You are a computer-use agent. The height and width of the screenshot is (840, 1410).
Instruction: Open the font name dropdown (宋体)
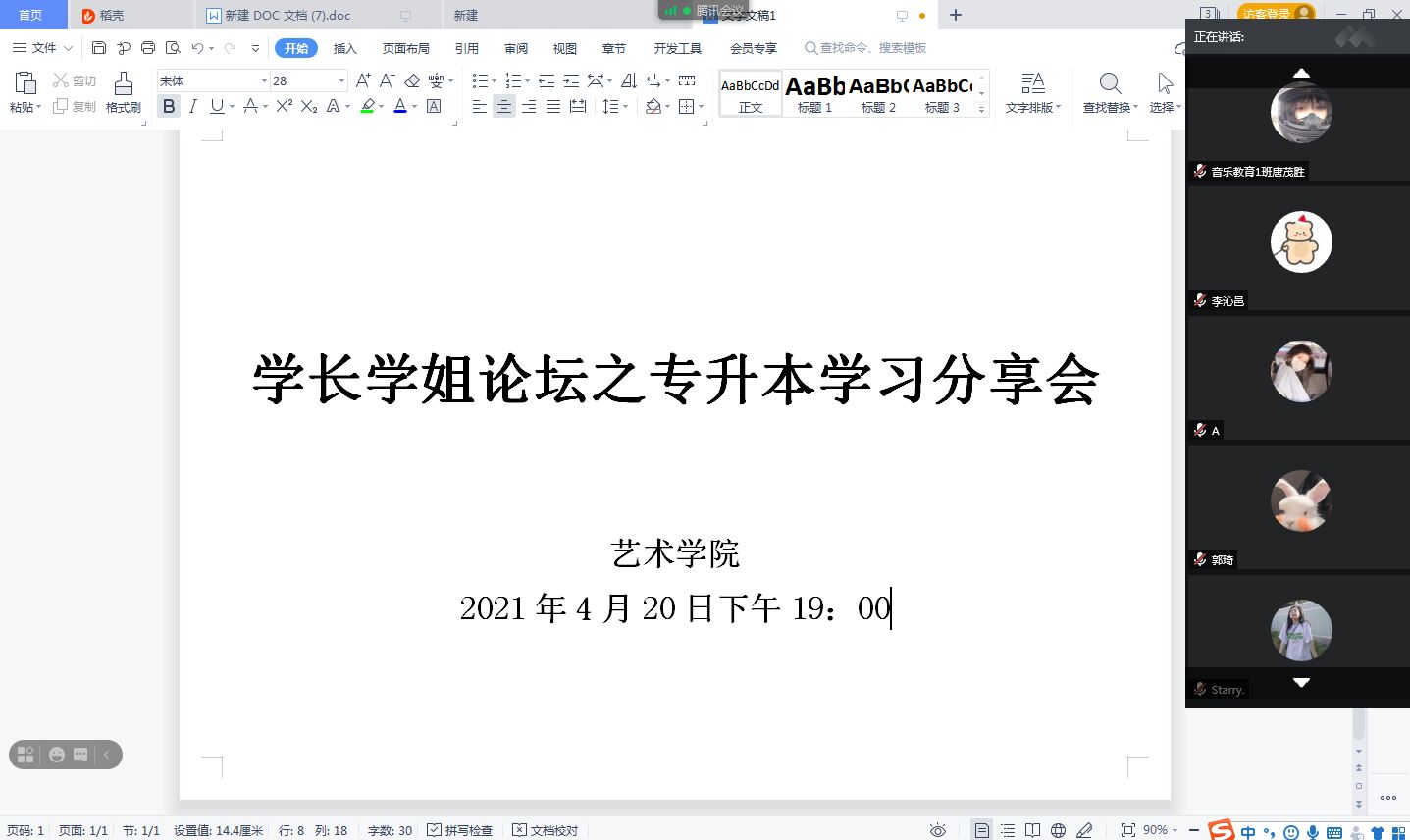[x=264, y=80]
